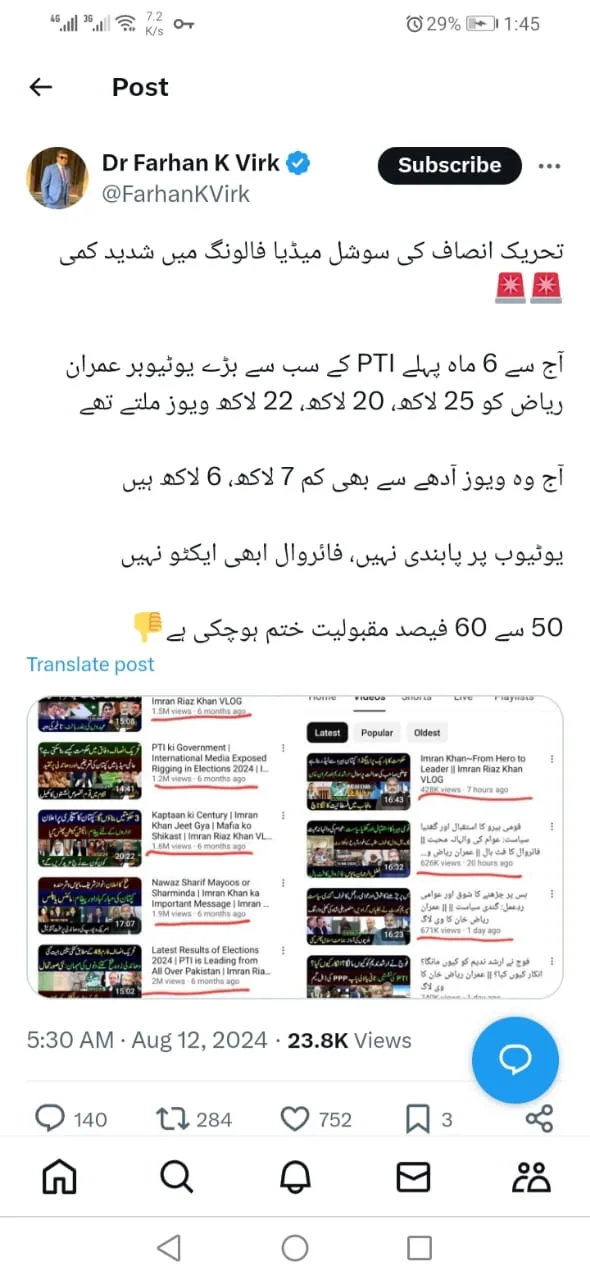
Task: Share the post via share icon
Action: coord(539,1119)
